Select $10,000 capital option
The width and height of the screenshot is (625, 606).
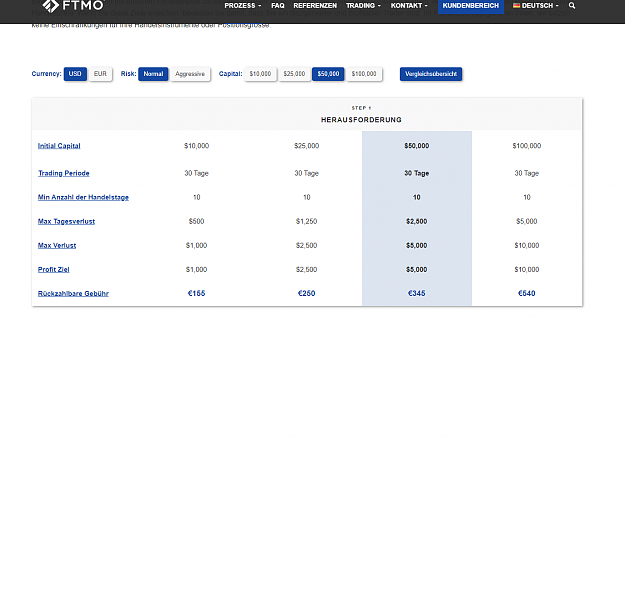click(260, 74)
